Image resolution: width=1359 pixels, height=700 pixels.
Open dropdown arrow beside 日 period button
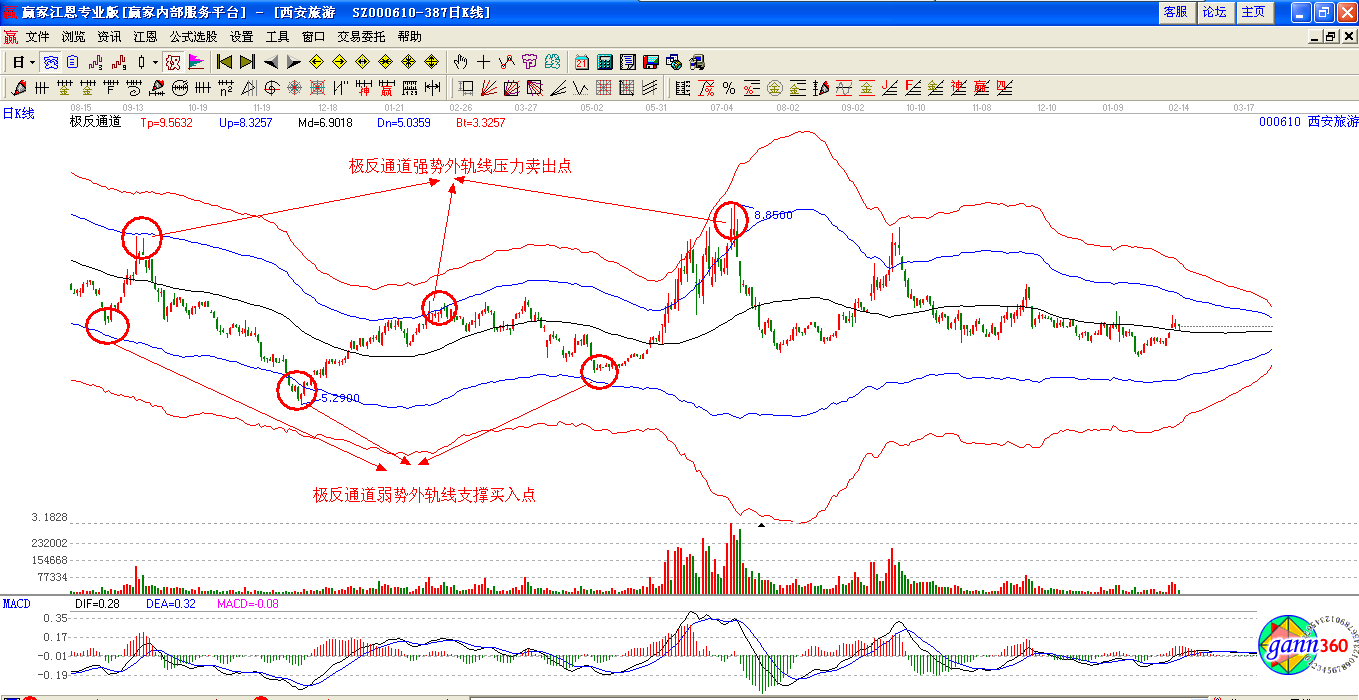pos(33,62)
